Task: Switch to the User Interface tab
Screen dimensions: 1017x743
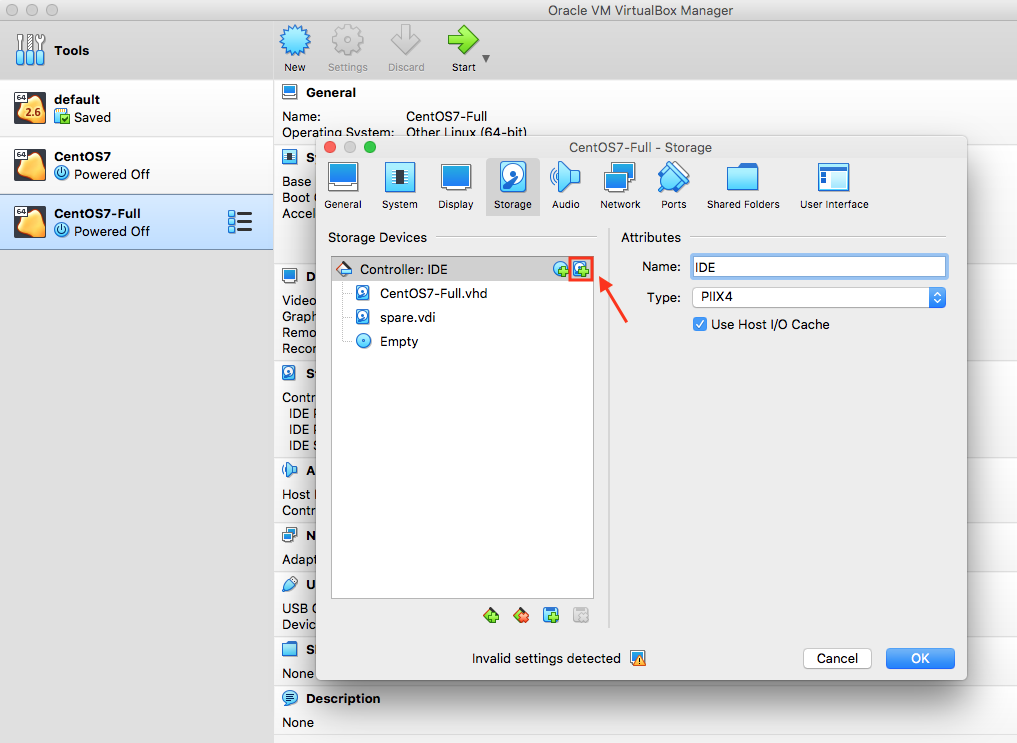Action: pos(834,186)
